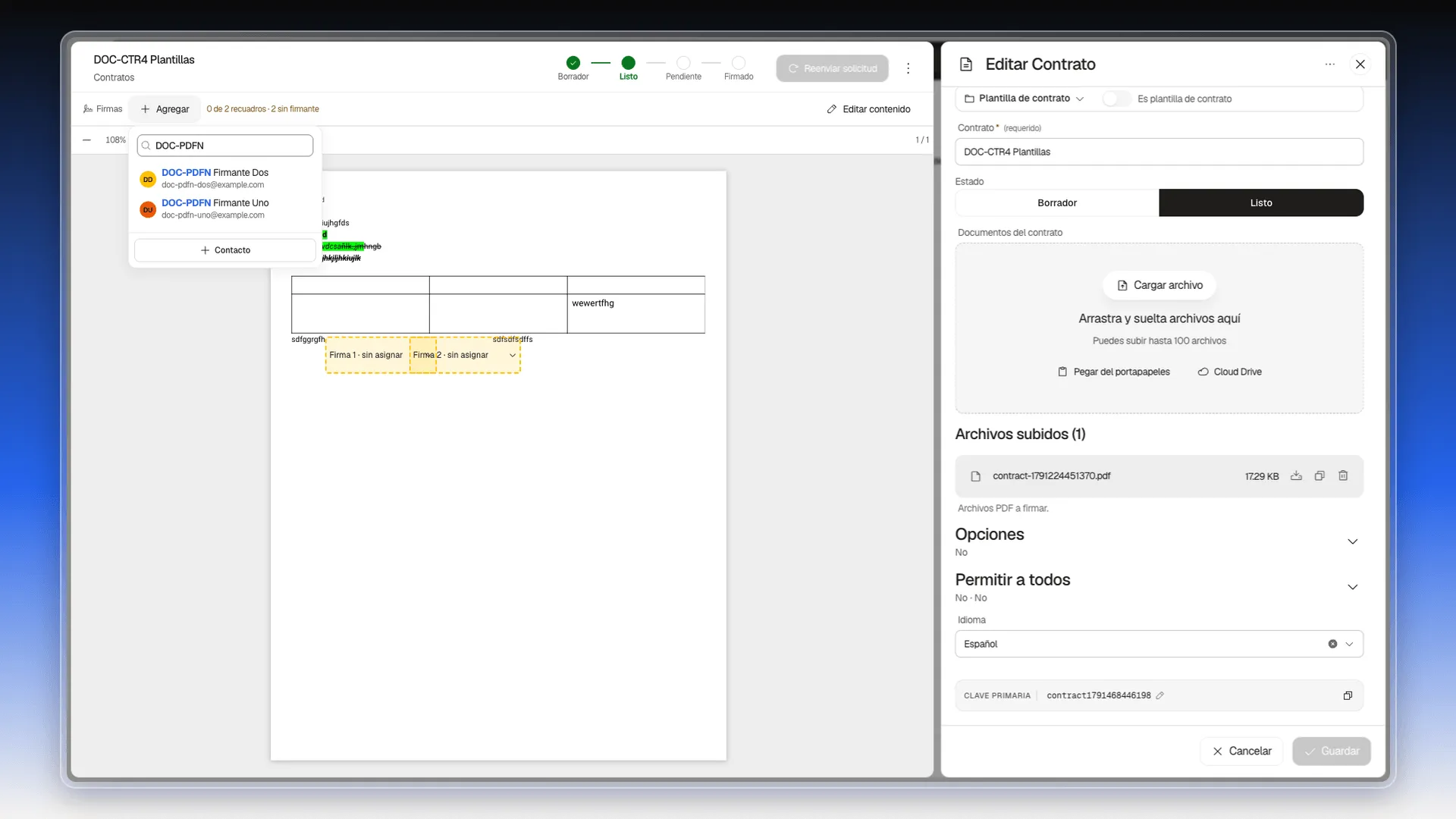Open the Cloud Drive upload option

pyautogui.click(x=1229, y=372)
